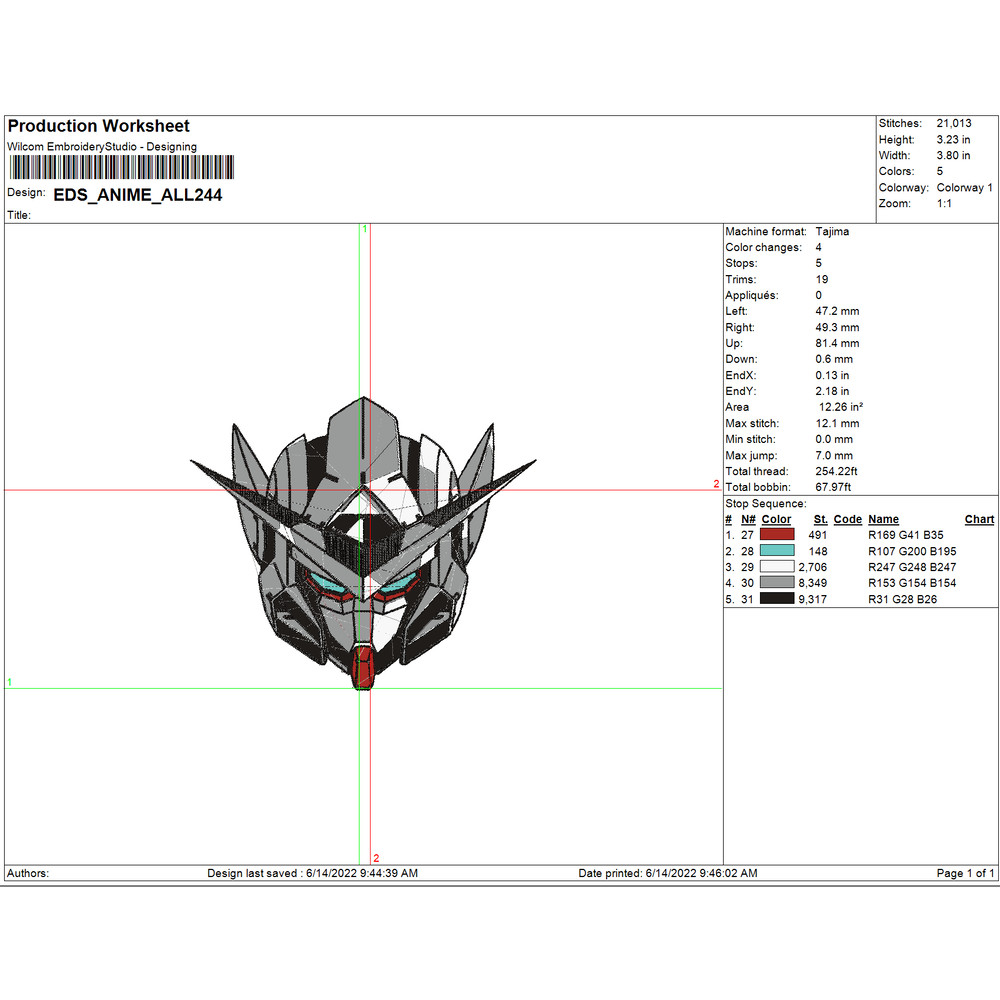Screen dimensions: 1000x1000
Task: Click the Code column header
Action: 847,519
